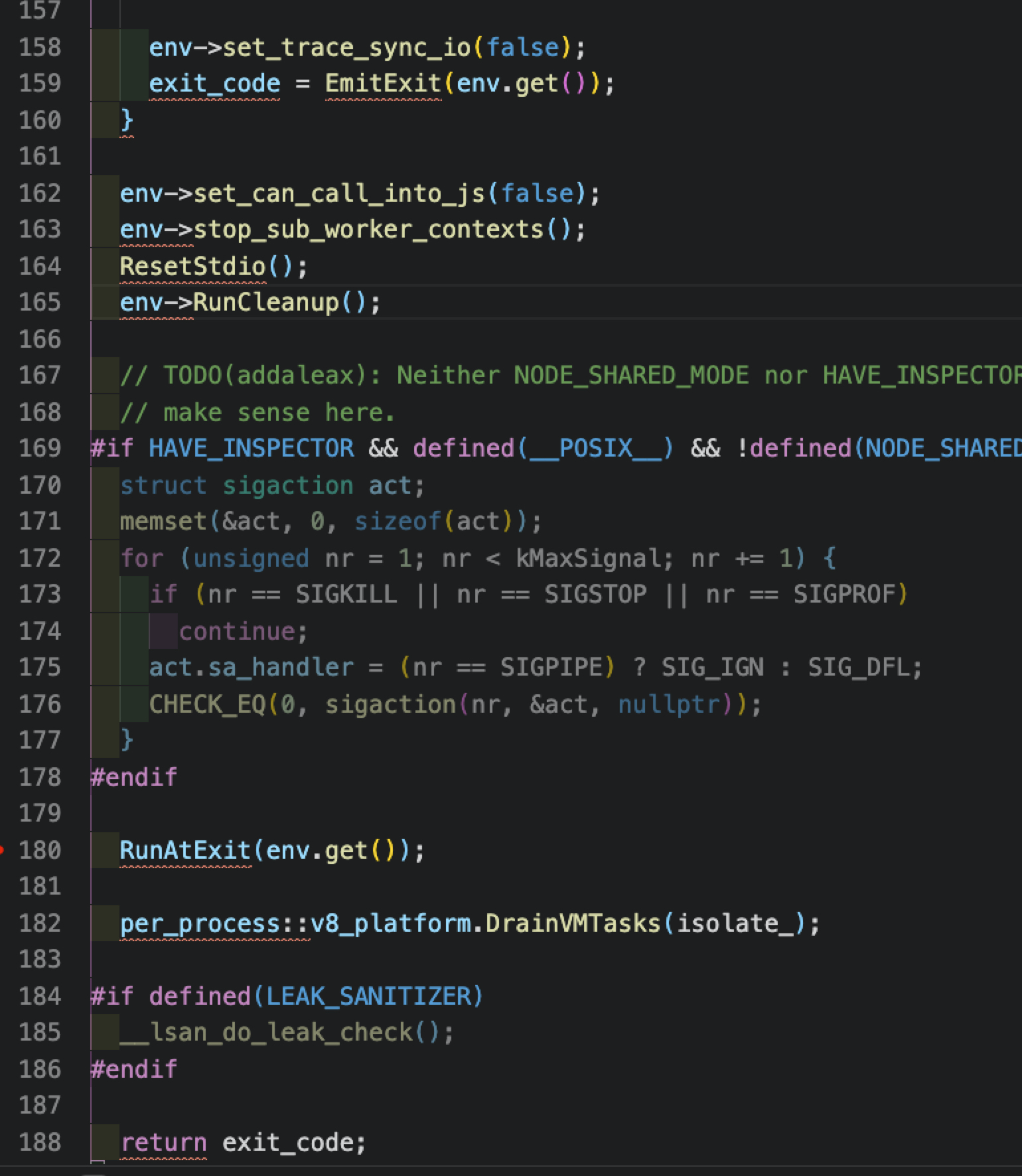This screenshot has width=1022, height=1176.
Task: Click exit_code in the return statement
Action: tap(287, 1142)
